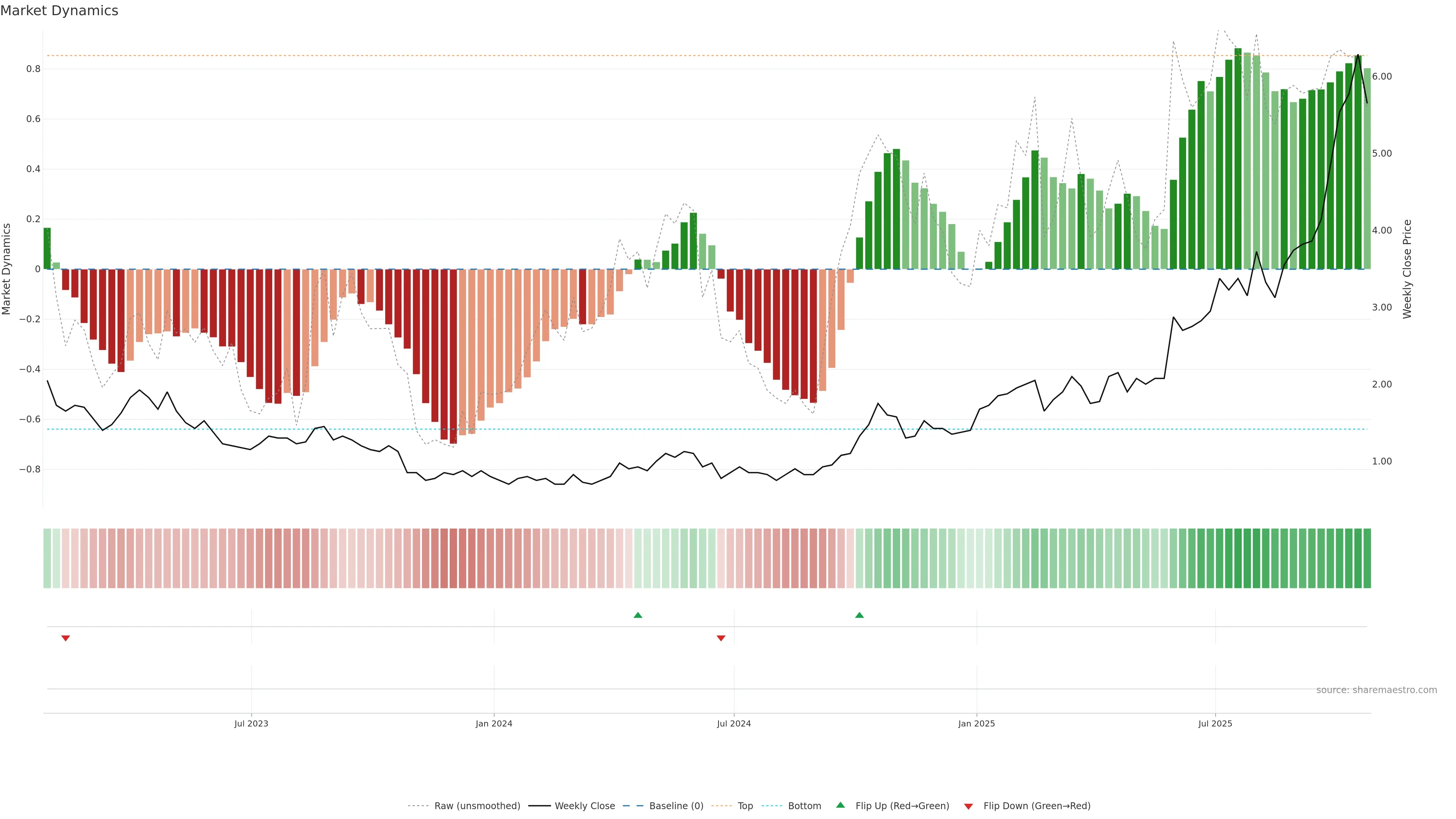1456x819 pixels.
Task: Toggle Weekly Close legend entry
Action: [x=584, y=805]
